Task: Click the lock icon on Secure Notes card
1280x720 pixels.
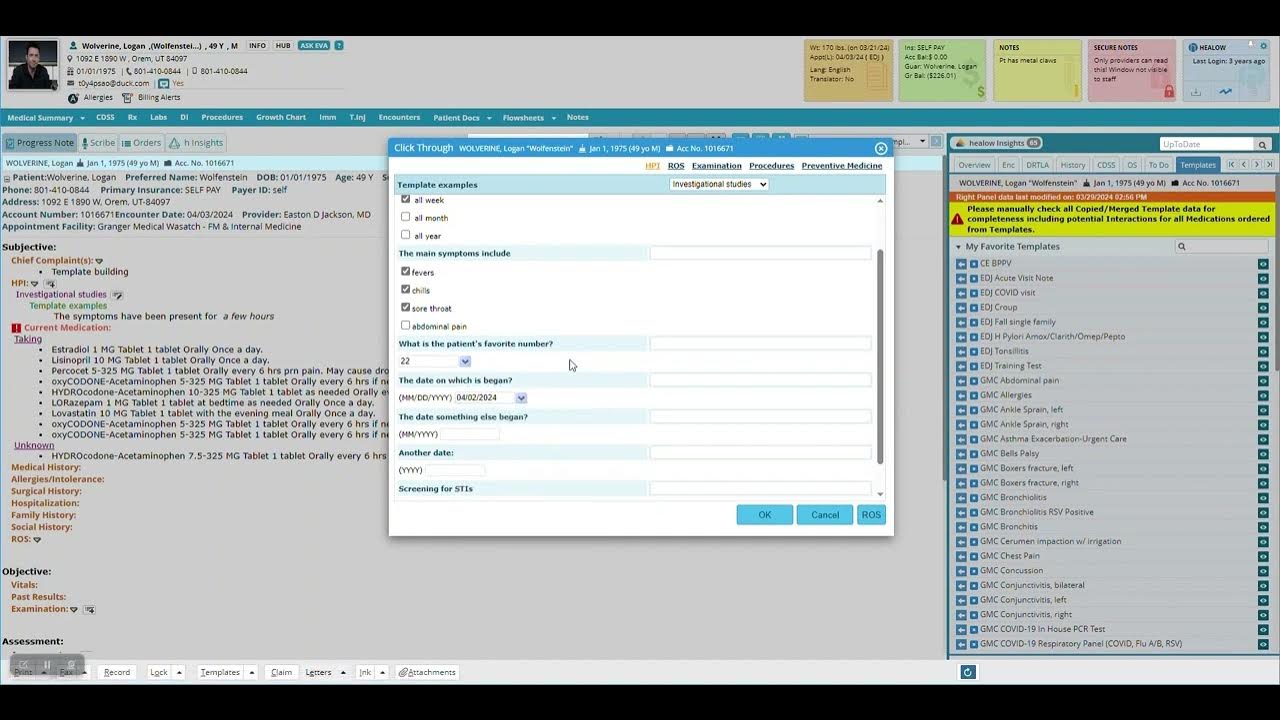Action: 1168,92
